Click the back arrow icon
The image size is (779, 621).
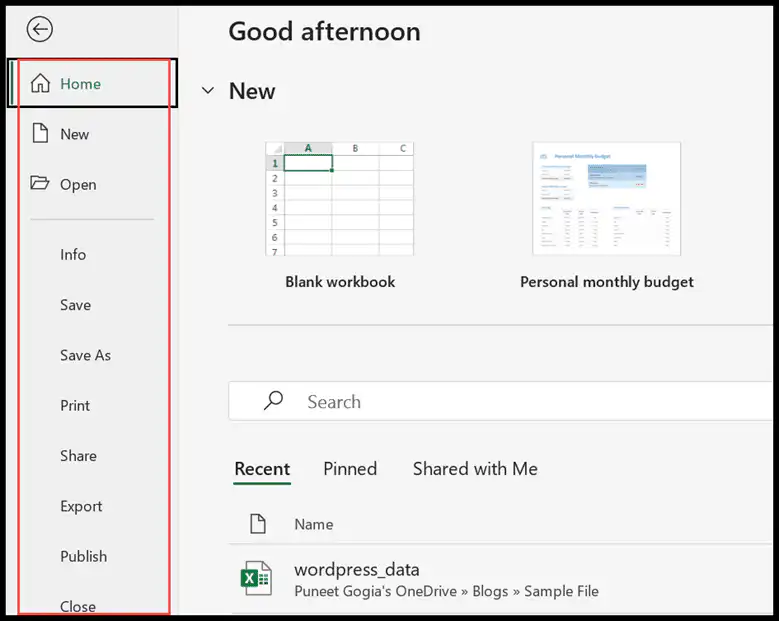(x=40, y=29)
